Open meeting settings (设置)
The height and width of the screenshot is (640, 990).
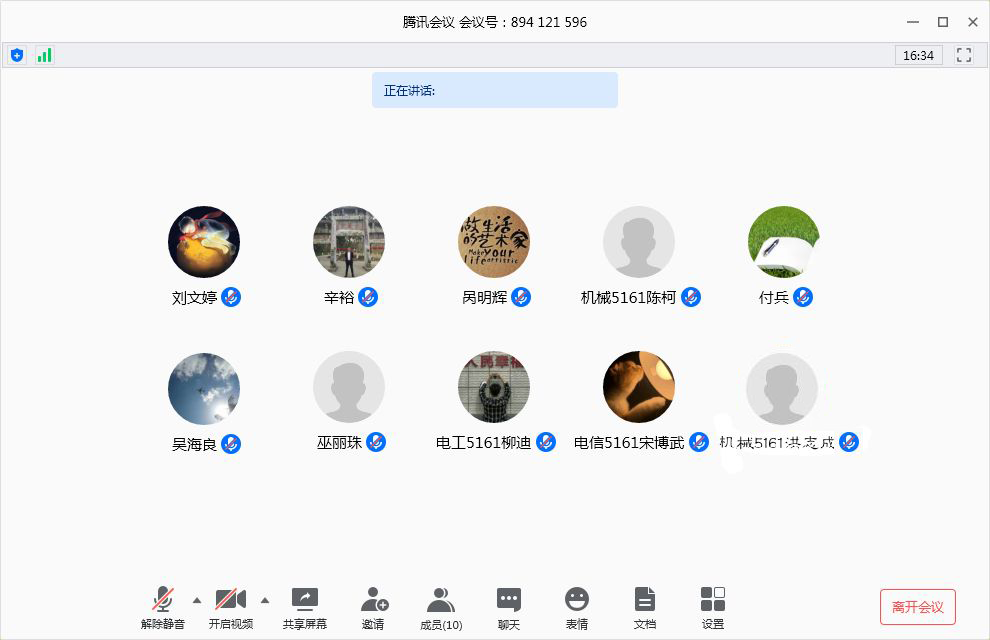pyautogui.click(x=713, y=607)
